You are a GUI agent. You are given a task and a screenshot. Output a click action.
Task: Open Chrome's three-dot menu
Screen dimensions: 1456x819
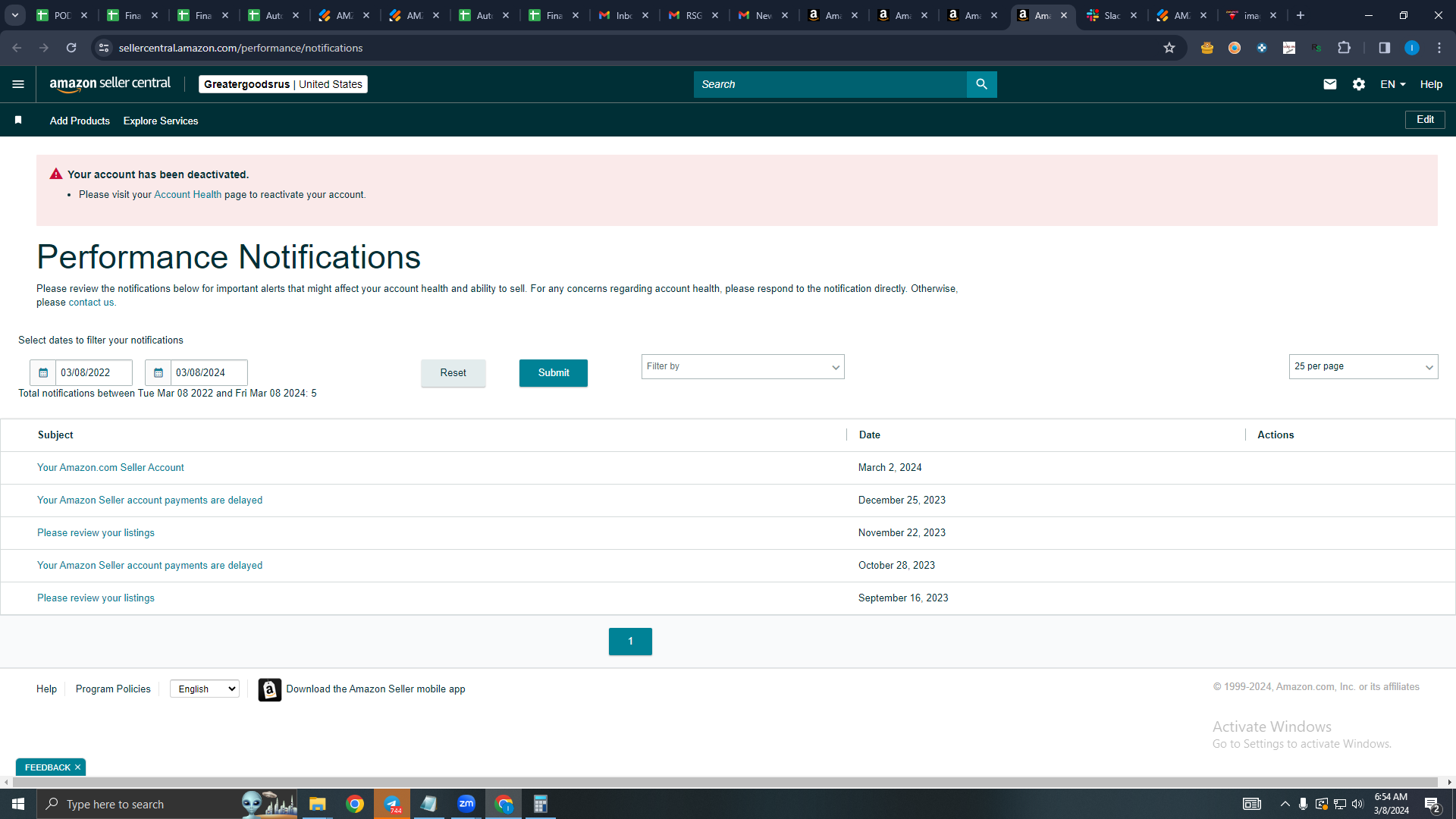tap(1439, 48)
